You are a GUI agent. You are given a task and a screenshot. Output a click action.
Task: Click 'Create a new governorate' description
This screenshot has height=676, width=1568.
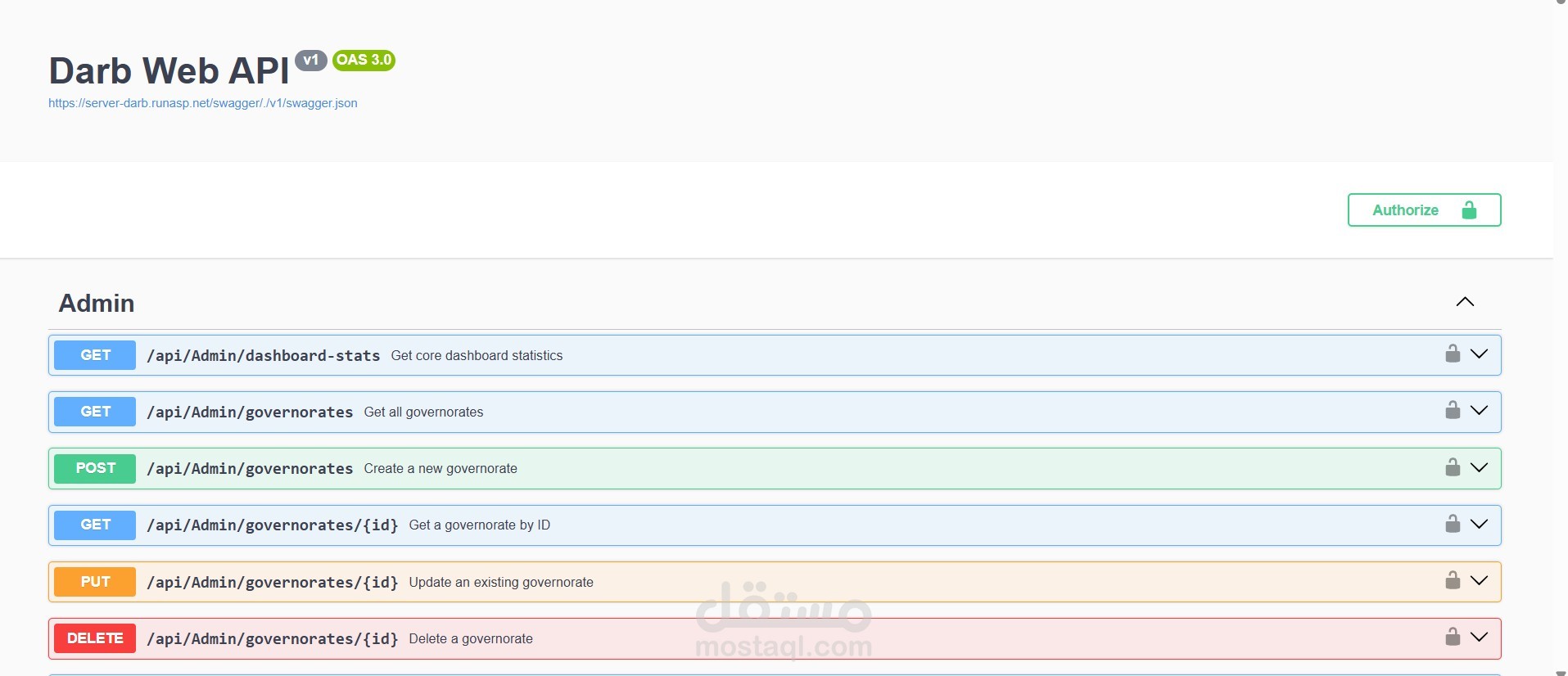tap(441, 468)
